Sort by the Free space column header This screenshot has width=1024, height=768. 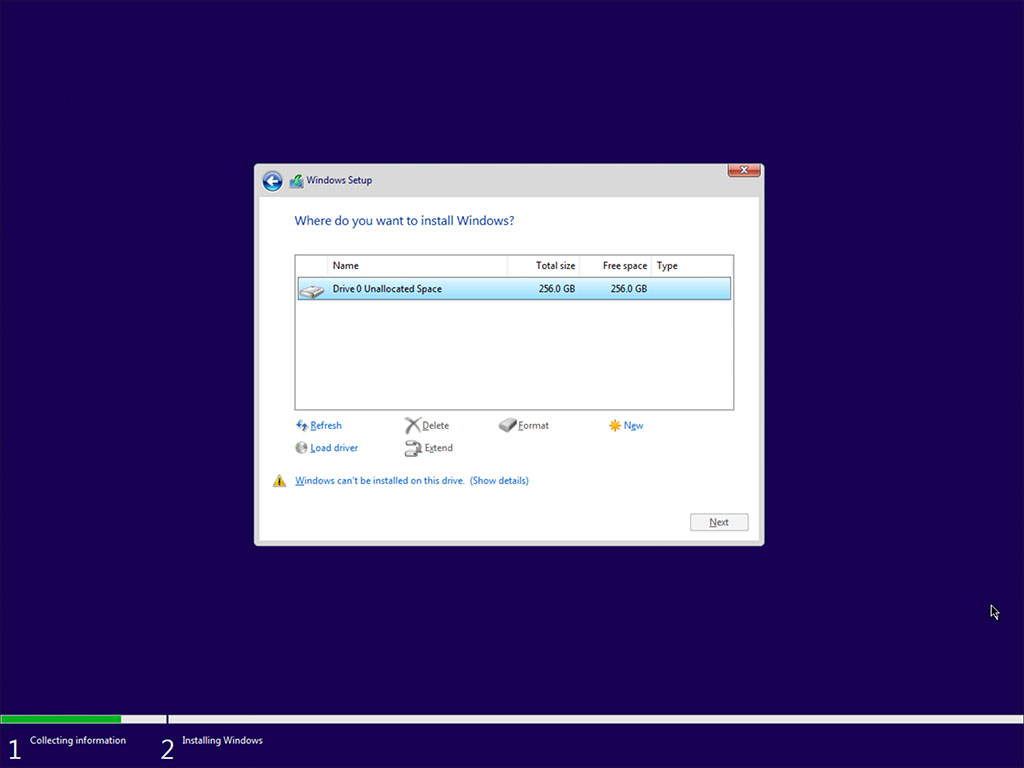tap(615, 266)
